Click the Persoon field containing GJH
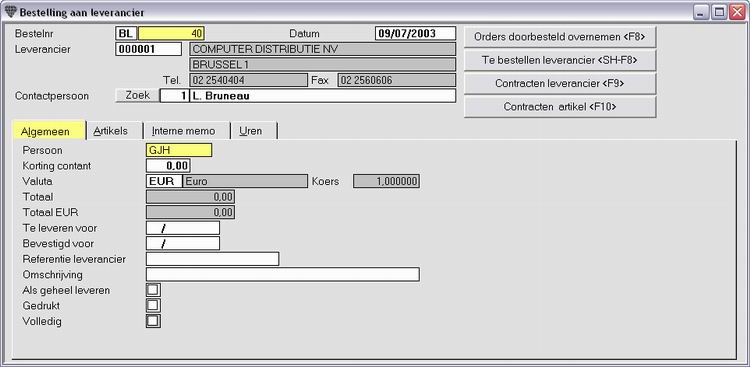The width and height of the screenshot is (750, 367). tap(179, 150)
